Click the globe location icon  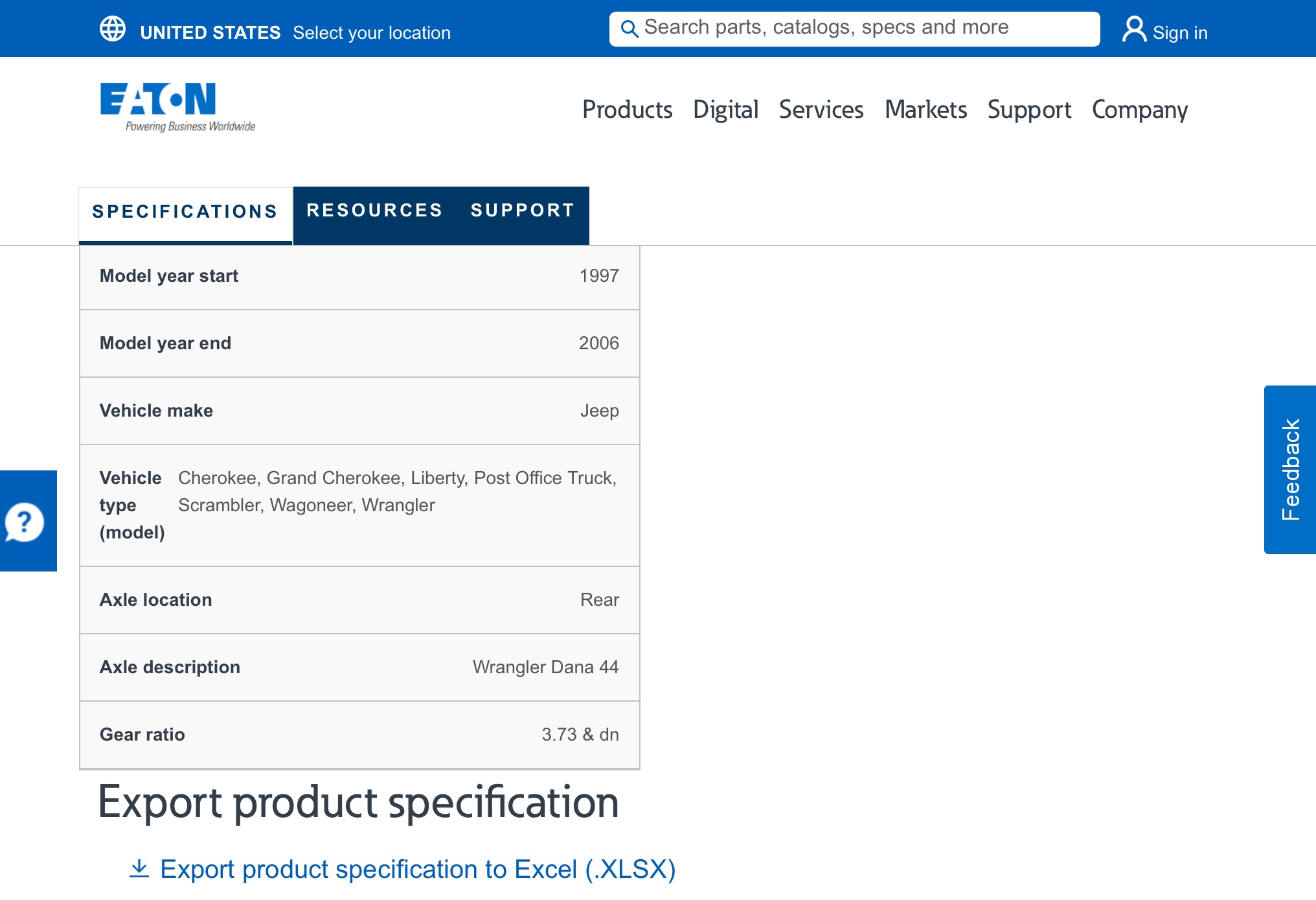click(113, 29)
